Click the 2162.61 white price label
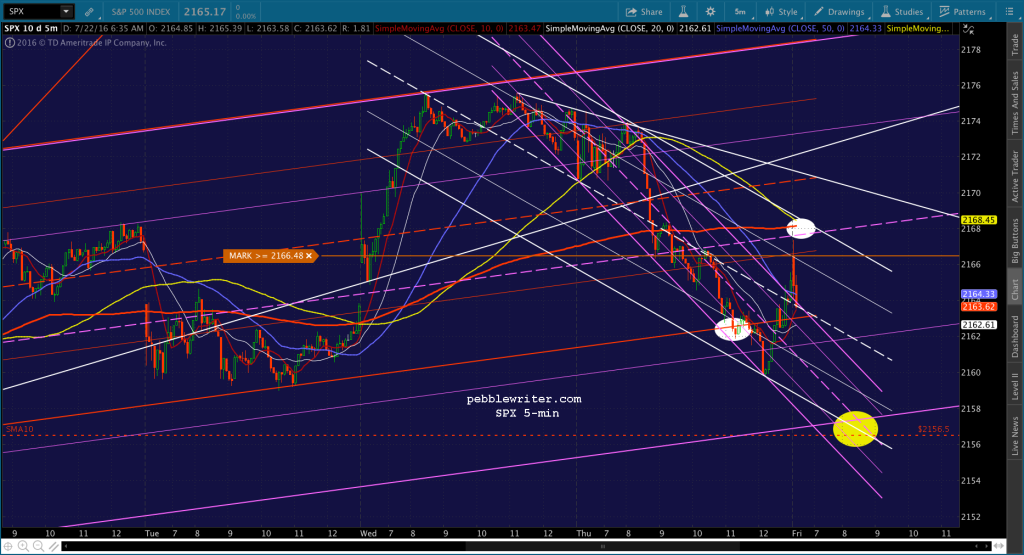The width and height of the screenshot is (1024, 555). (x=979, y=325)
